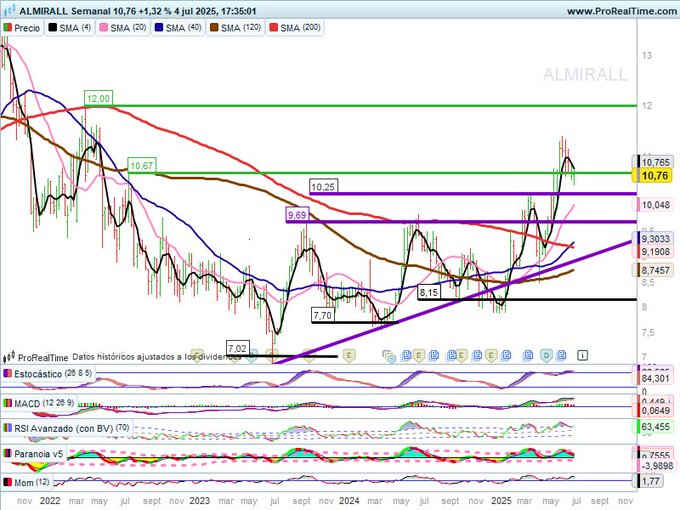Click the yellow 10,76 current price tag

tap(655, 176)
